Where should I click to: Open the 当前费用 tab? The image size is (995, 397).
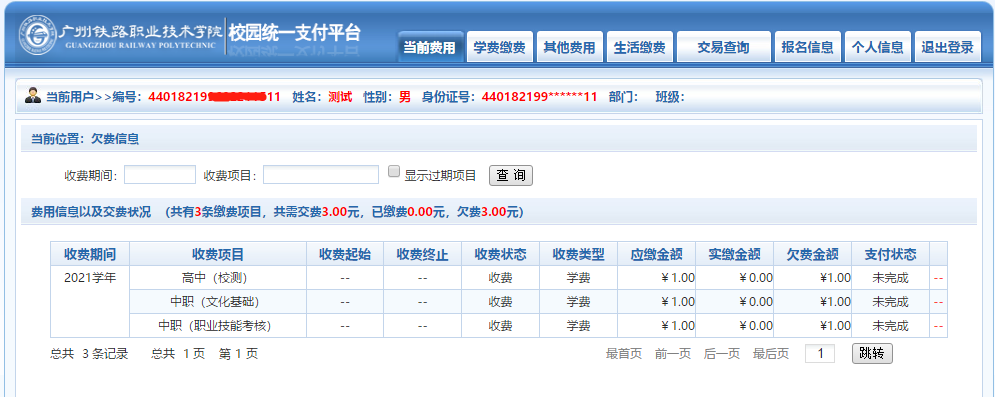[x=430, y=47]
